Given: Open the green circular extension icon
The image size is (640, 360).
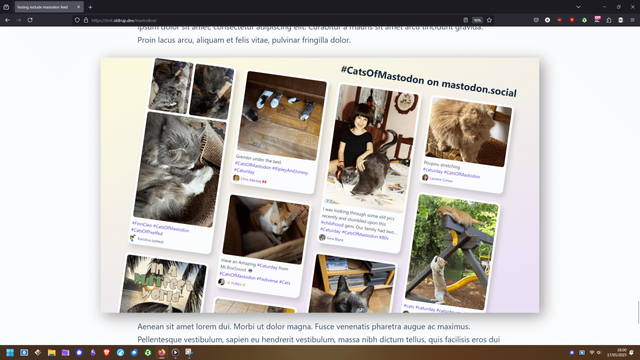Looking at the screenshot, I should click(584, 20).
